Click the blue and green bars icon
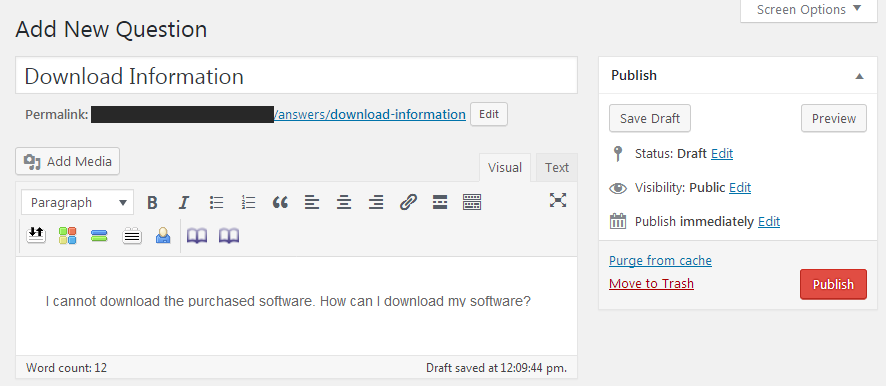886x386 pixels. 99,236
